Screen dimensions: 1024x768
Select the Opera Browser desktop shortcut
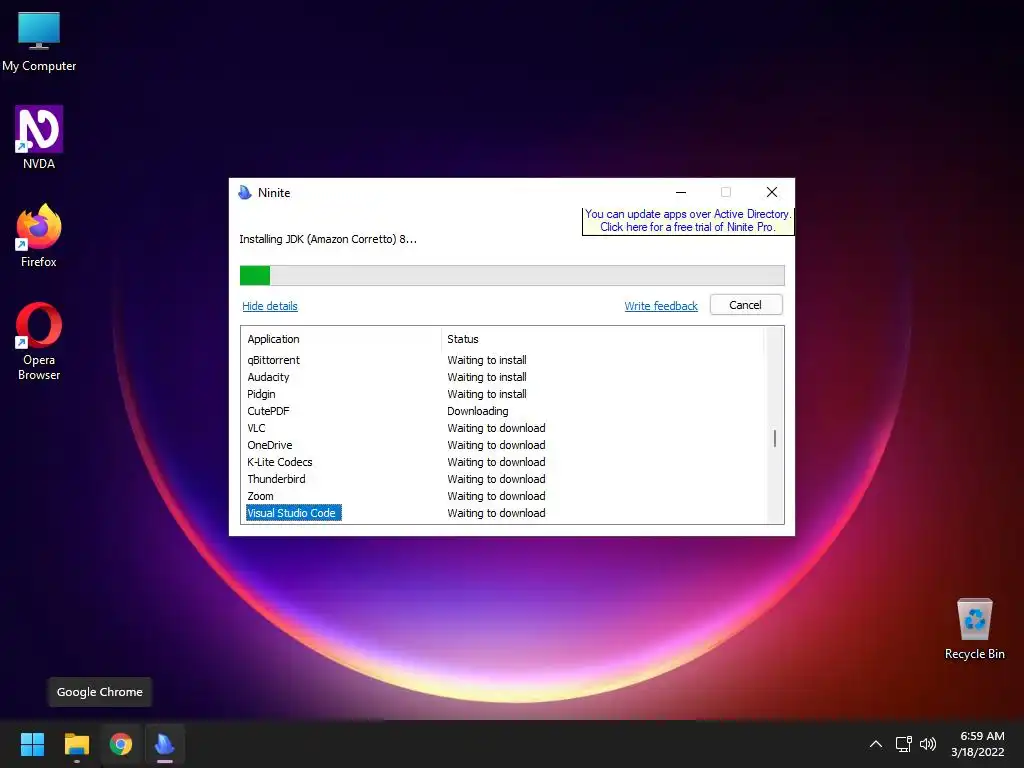[x=39, y=341]
